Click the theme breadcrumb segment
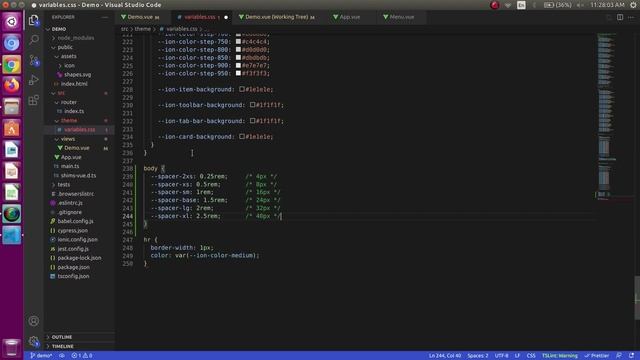The height and width of the screenshot is (360, 640). [143, 29]
